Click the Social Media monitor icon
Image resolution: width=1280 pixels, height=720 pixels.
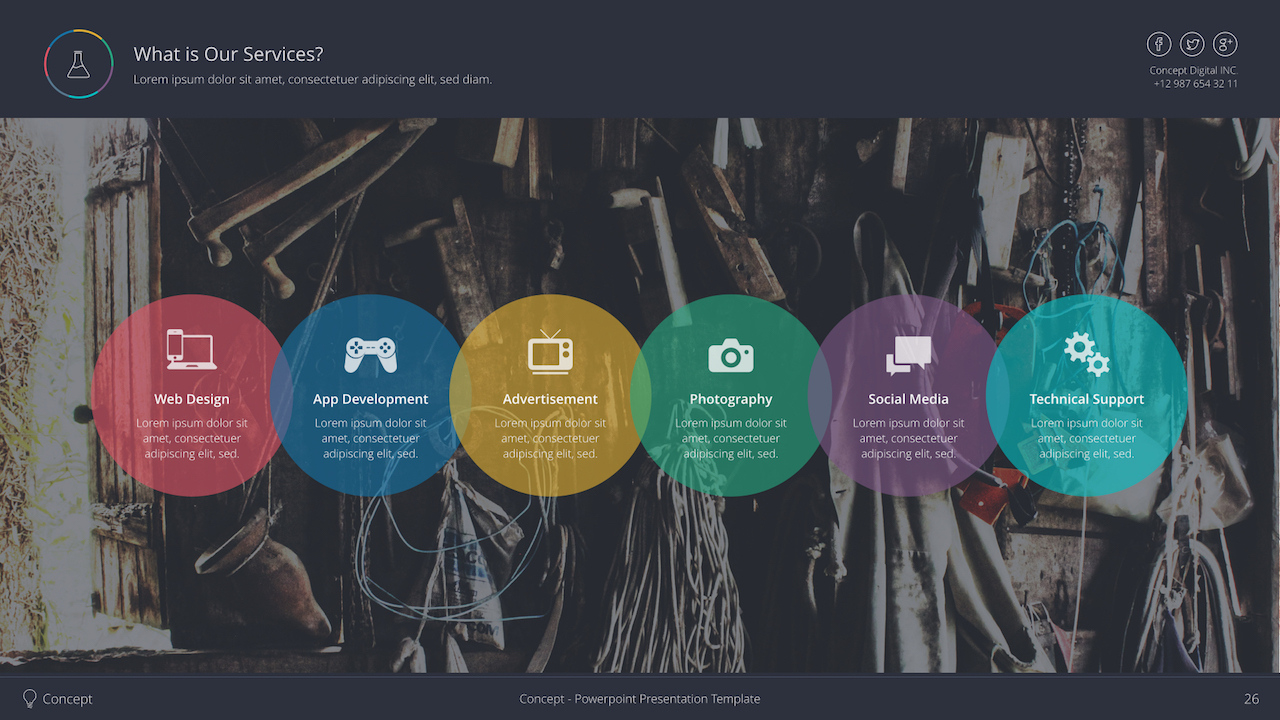pos(909,354)
